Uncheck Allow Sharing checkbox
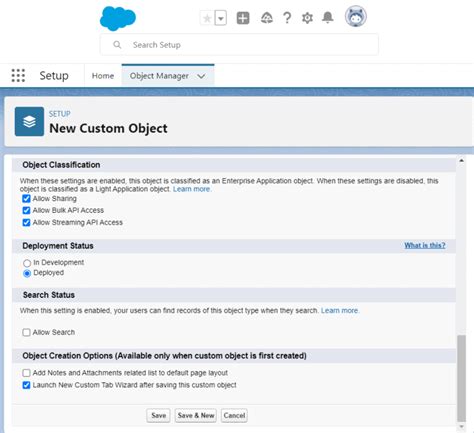 26,199
